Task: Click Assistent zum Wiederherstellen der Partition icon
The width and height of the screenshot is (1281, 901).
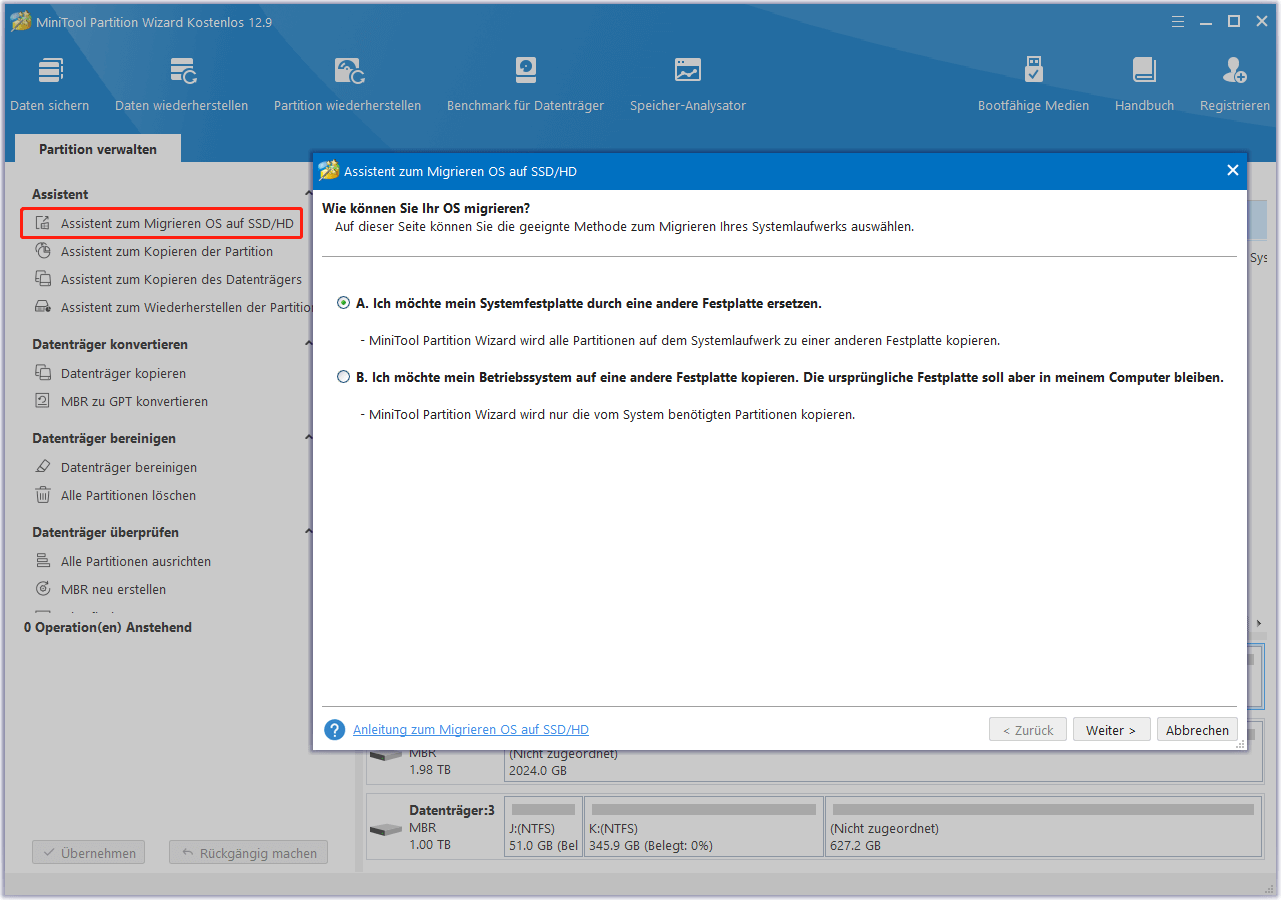Action: [43, 307]
